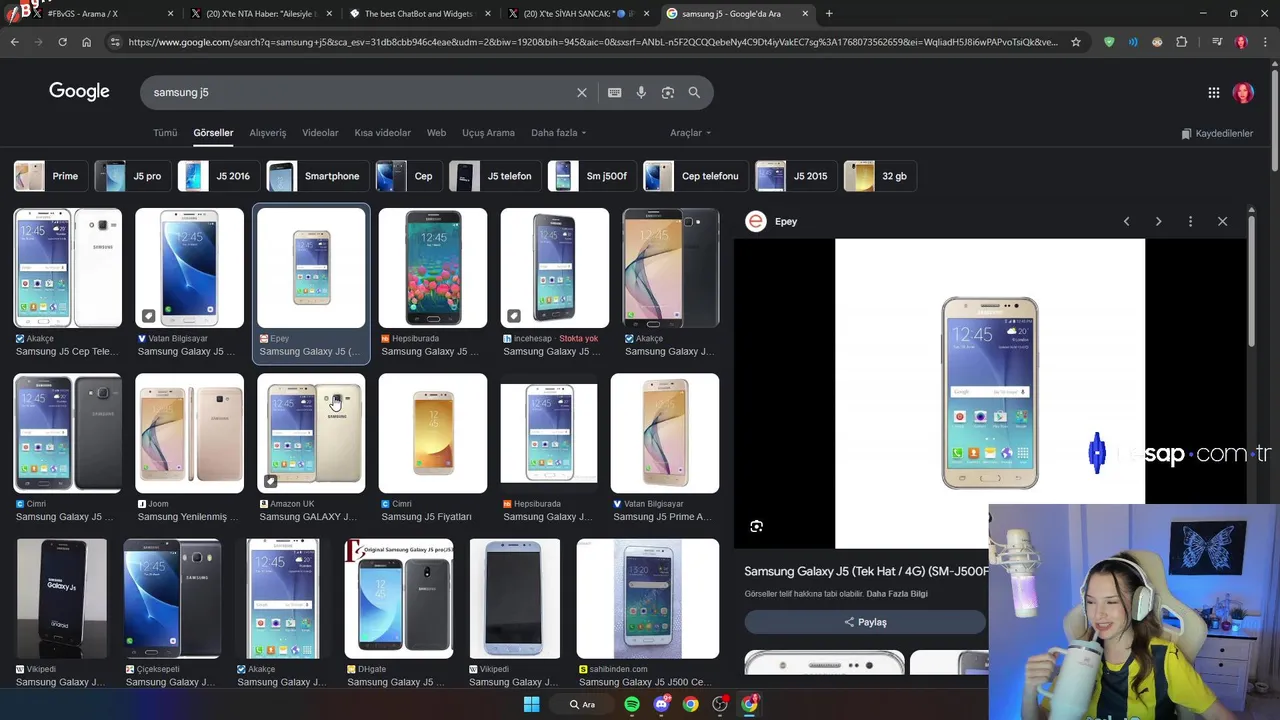Click the browser address bar URL
This screenshot has width=1280, height=720.
coord(592,42)
